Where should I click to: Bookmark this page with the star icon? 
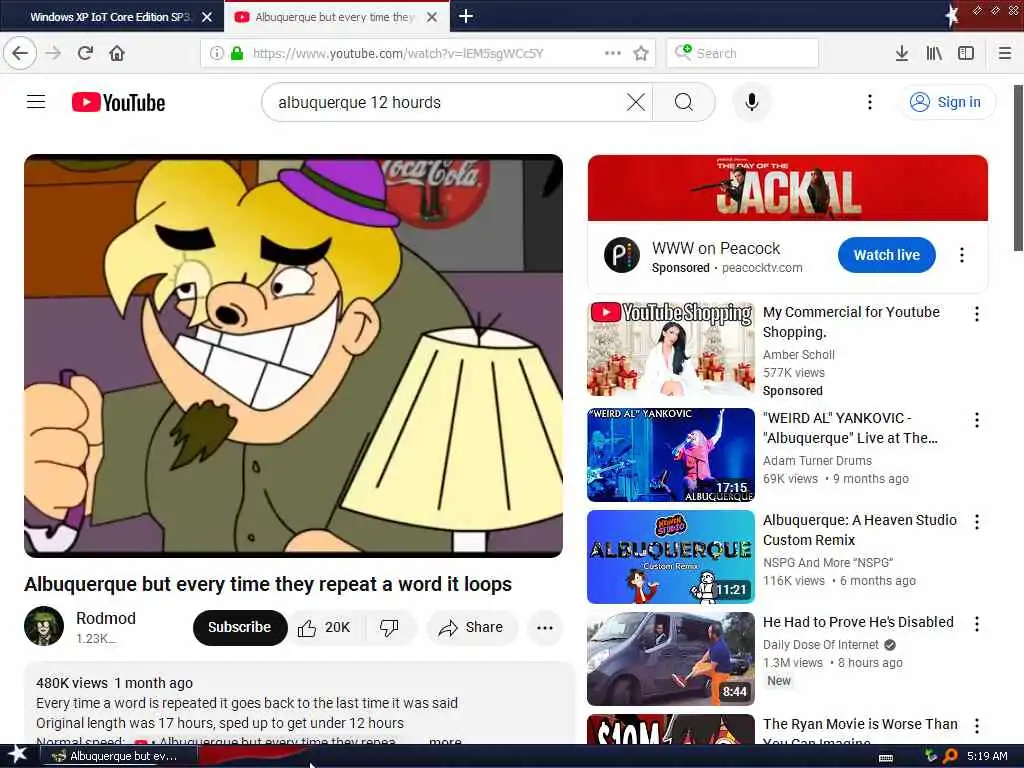(641, 53)
